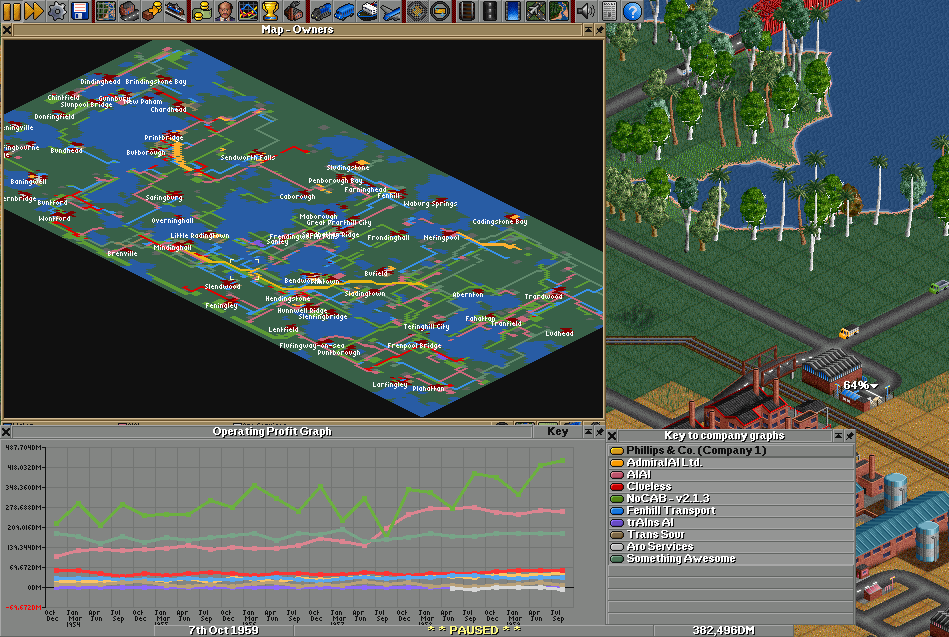Shade the Map - Owners window
The image size is (949, 637).
pyautogui.click(x=588, y=30)
